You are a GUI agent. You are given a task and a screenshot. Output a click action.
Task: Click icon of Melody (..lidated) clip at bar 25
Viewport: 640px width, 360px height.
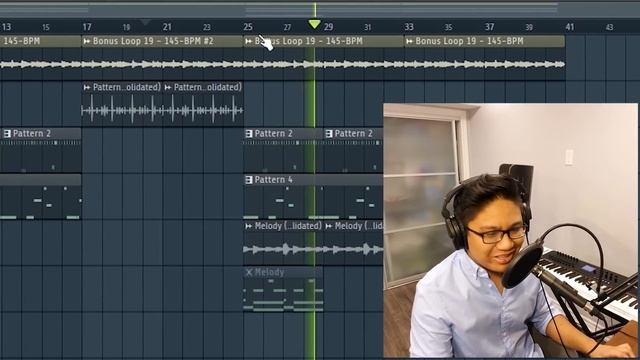[x=249, y=226]
